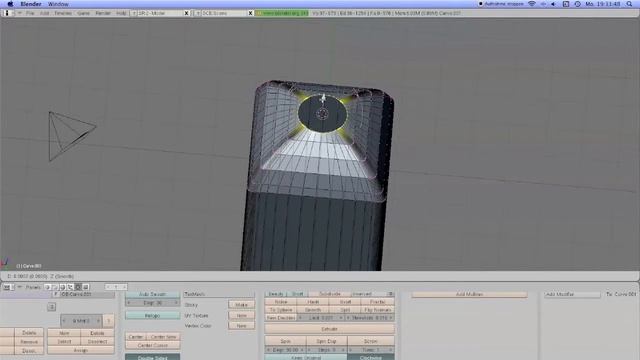The height and width of the screenshot is (360, 640).
Task: Click the Rem Doubles button
Action: (281, 318)
